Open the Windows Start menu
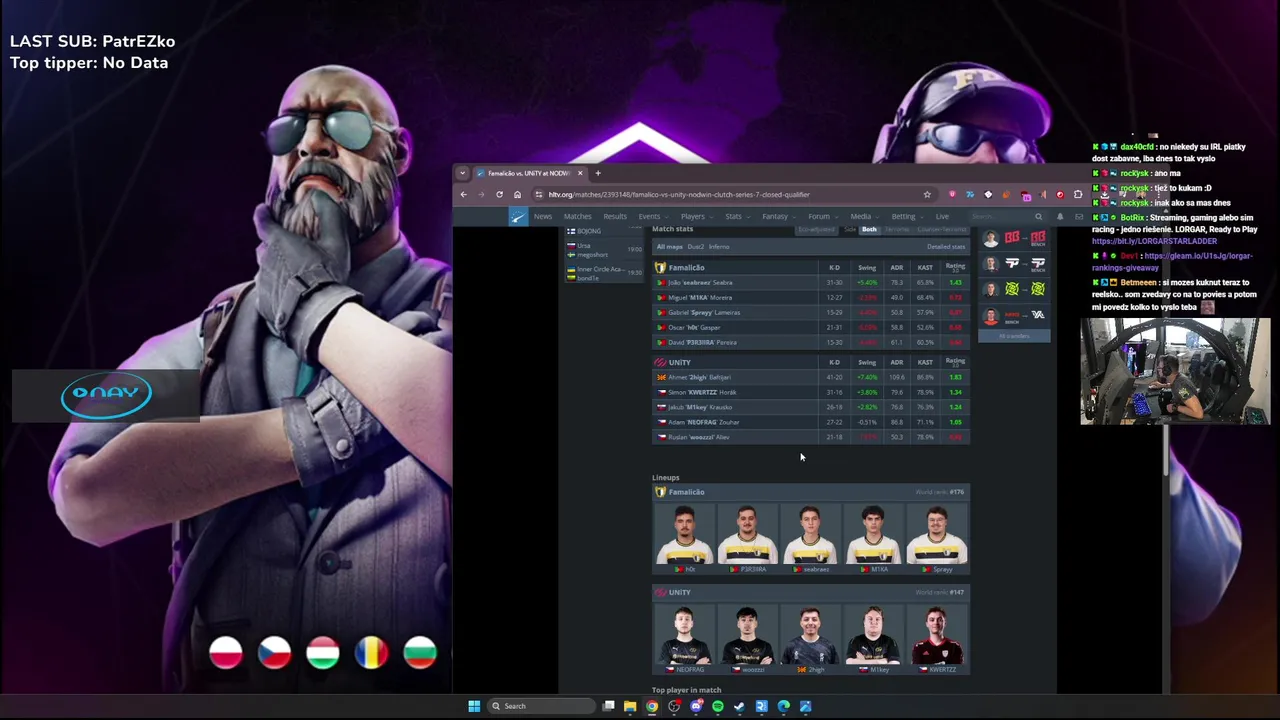Screen dimensions: 1280x720 [x=474, y=706]
